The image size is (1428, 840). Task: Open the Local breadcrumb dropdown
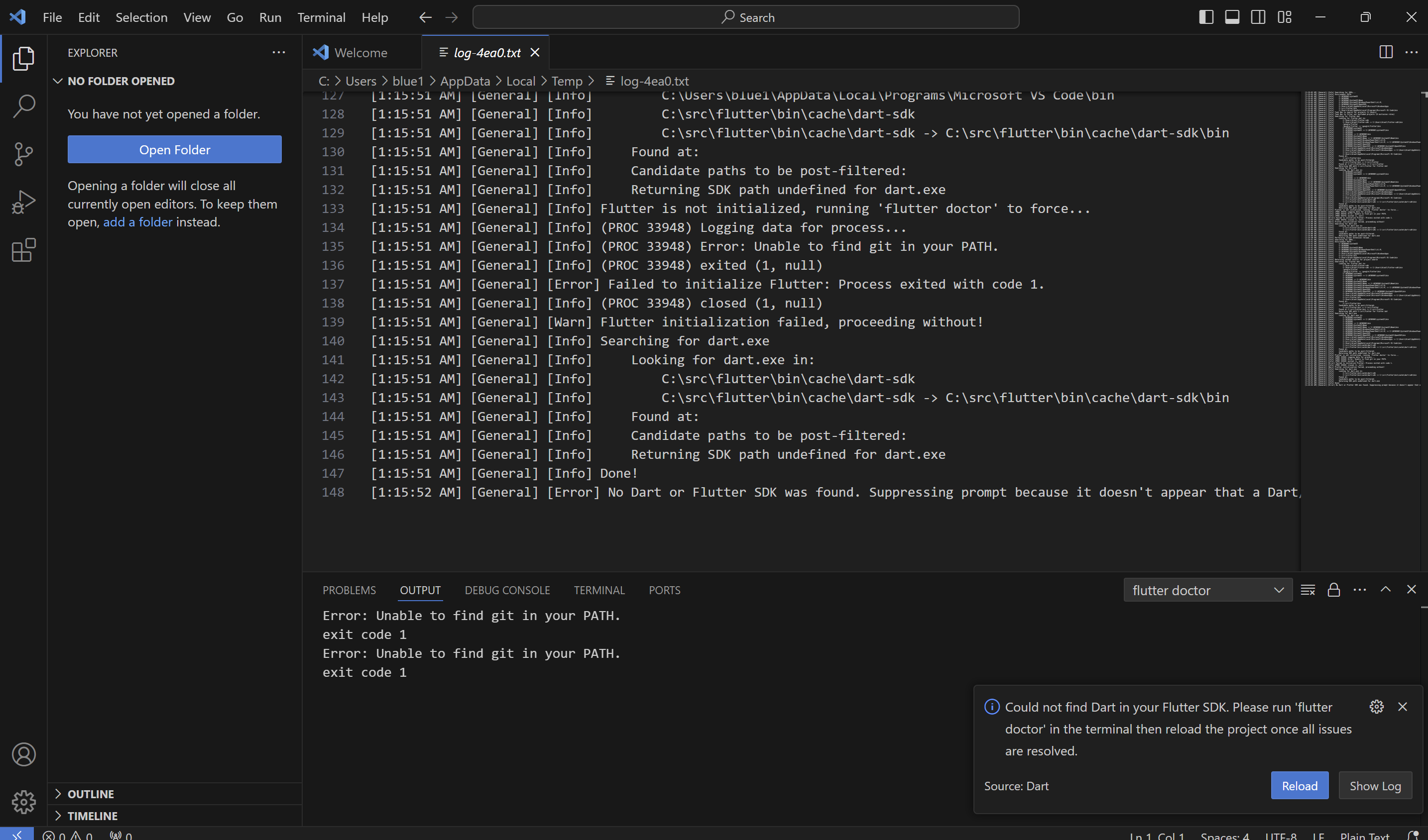pos(520,81)
